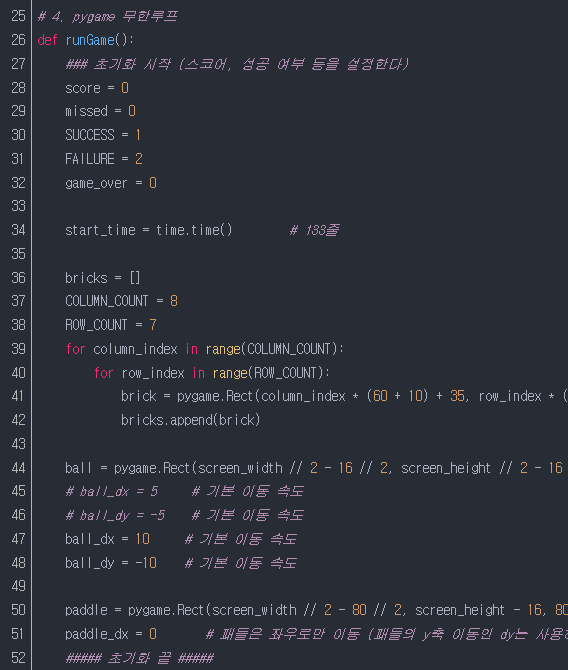Click the 'paddle_dx = 0' line
This screenshot has height=670, width=568.
click(111, 634)
